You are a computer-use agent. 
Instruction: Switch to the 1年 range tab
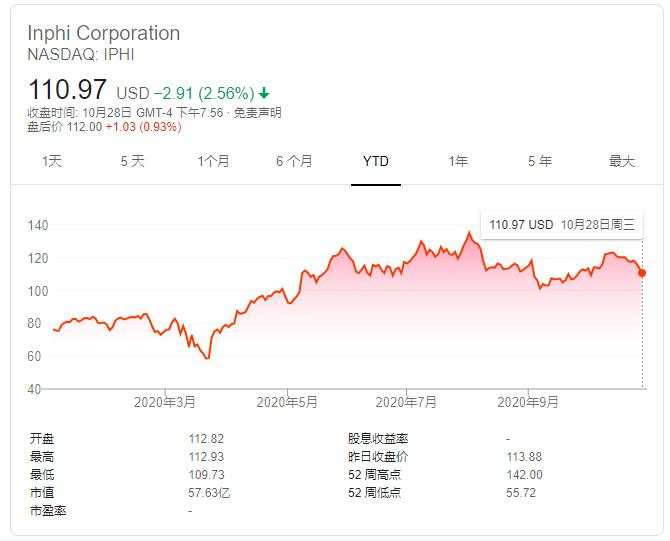[458, 161]
